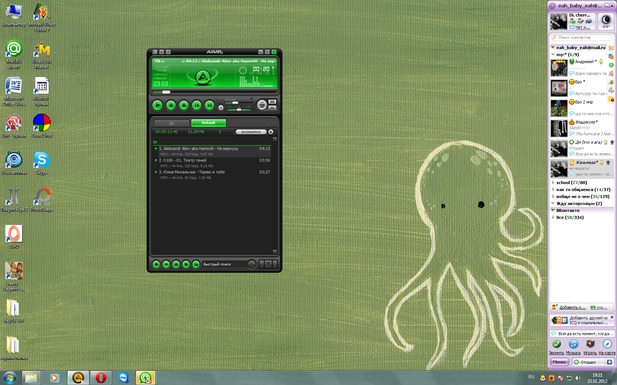Expand Все contacts group under ВКонтакте
Viewport: 617px width, 385px height.
(553, 217)
